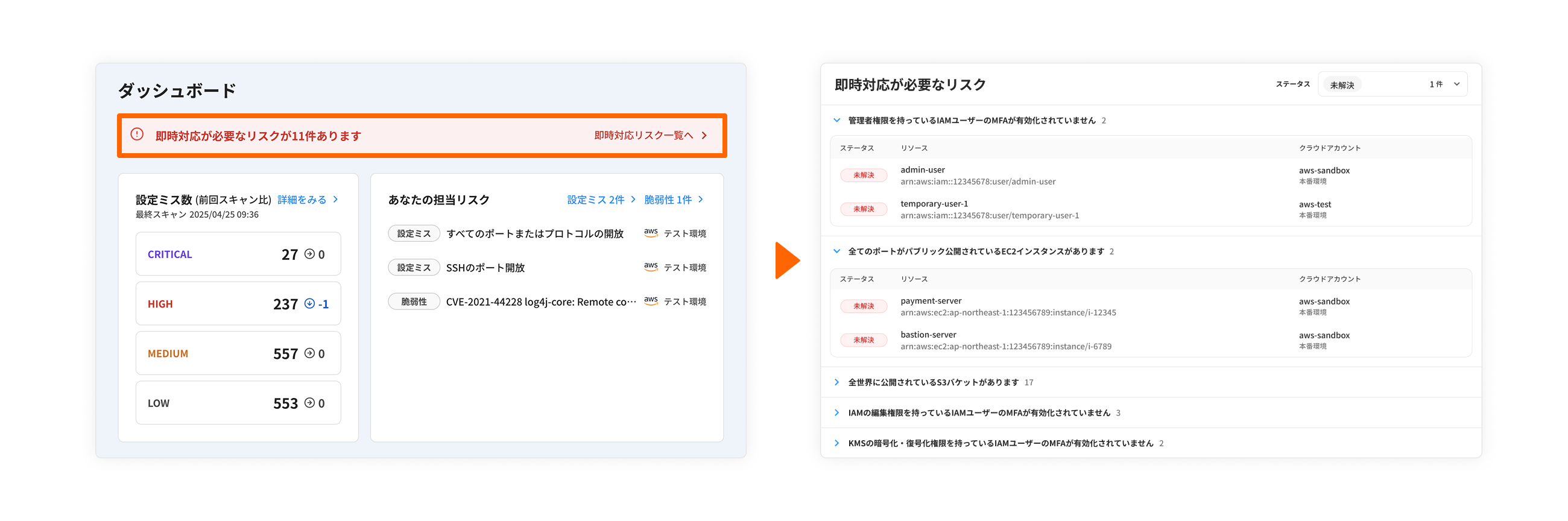Viewport: 1568px width, 521px height.
Task: Select the MEDIUM count card
Action: 238,353
